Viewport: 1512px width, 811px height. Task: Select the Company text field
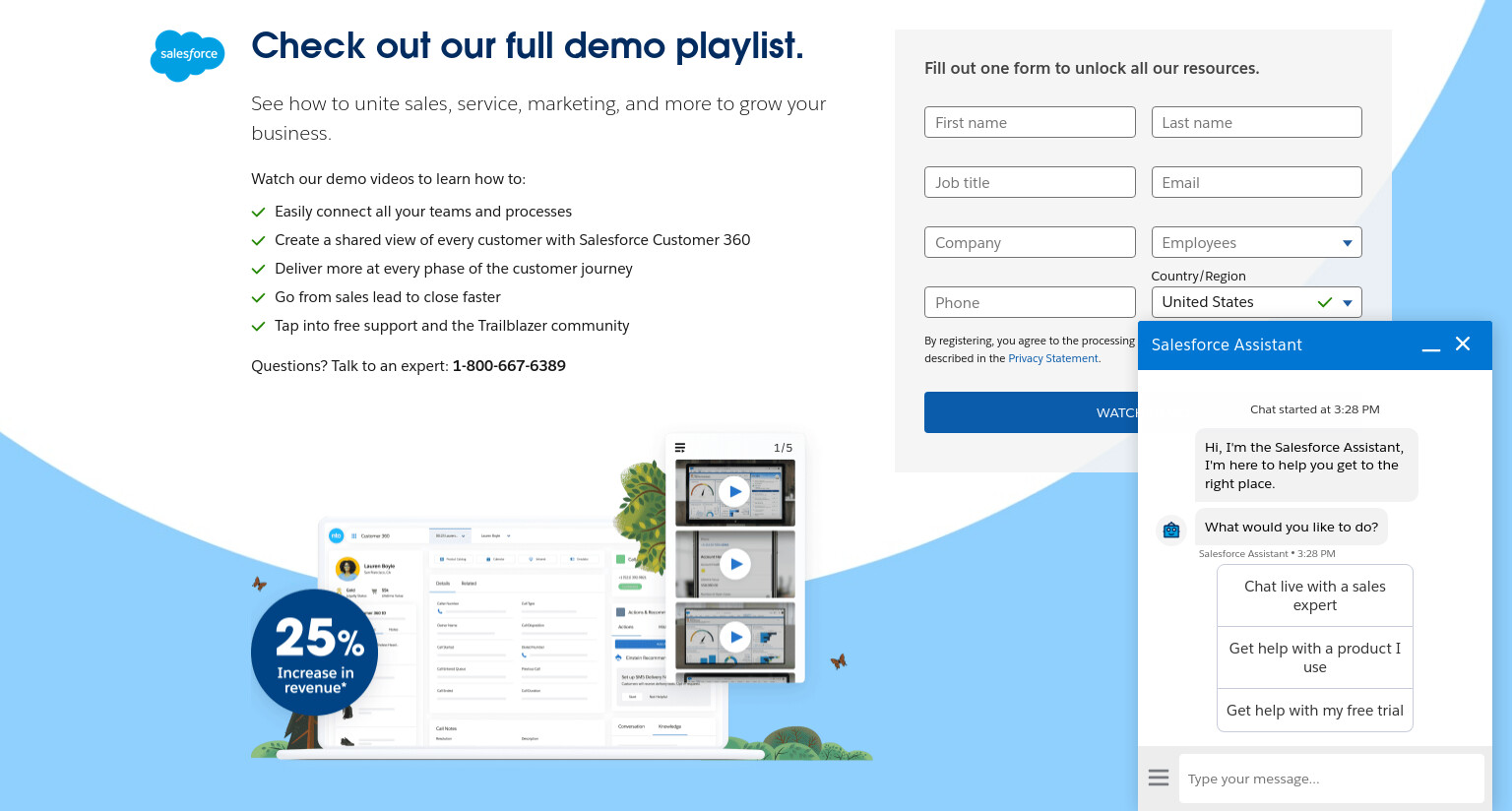1030,242
